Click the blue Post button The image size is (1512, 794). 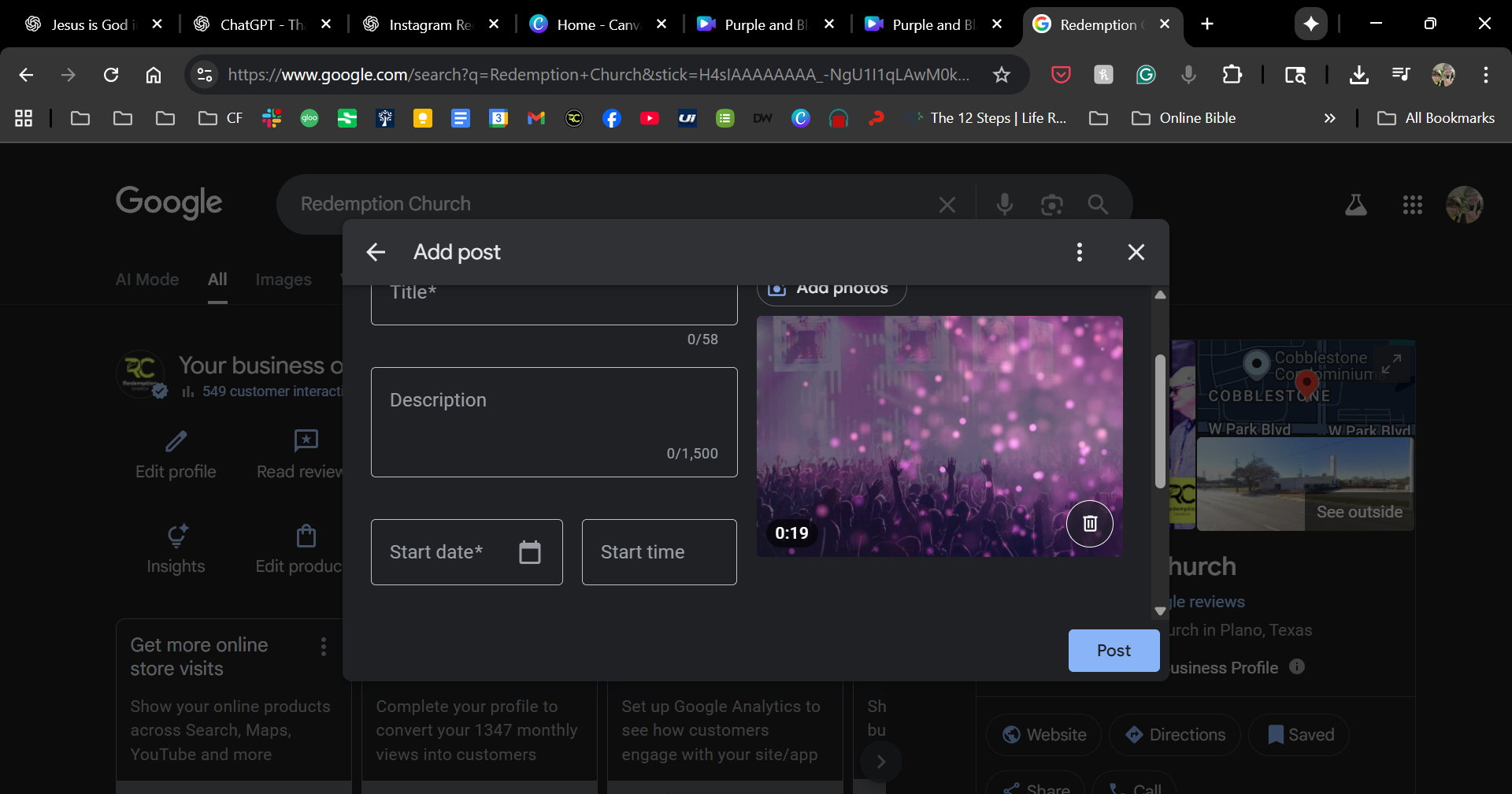click(x=1113, y=651)
